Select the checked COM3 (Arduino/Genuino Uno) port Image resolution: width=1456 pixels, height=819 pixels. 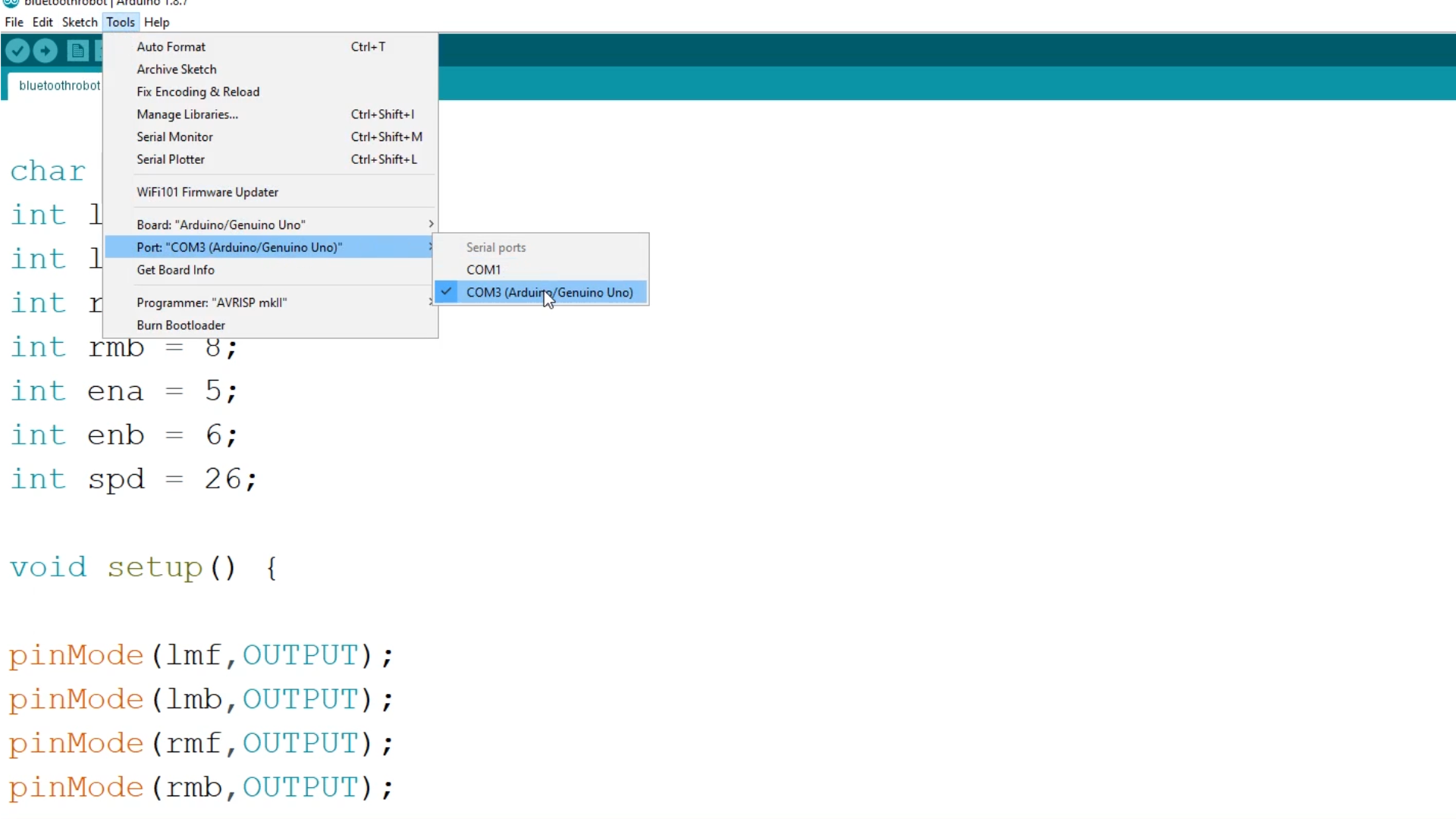click(x=549, y=292)
